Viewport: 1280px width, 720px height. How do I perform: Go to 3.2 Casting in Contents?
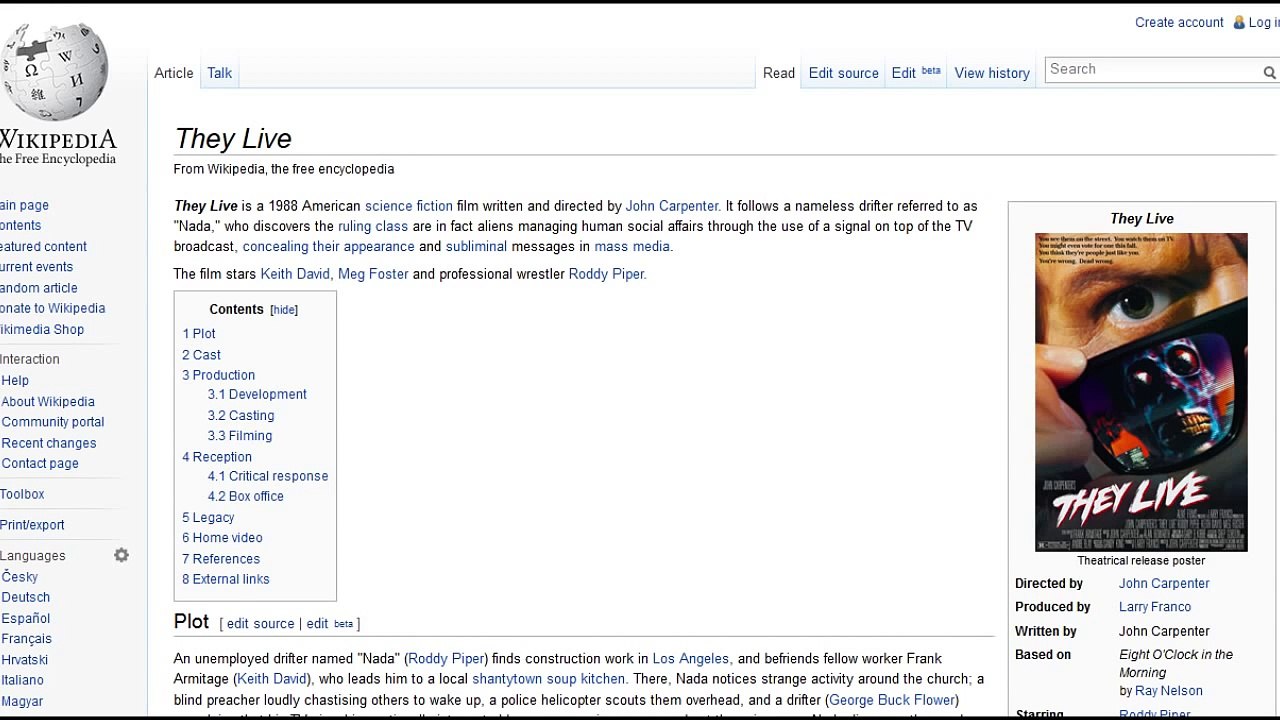[x=241, y=415]
